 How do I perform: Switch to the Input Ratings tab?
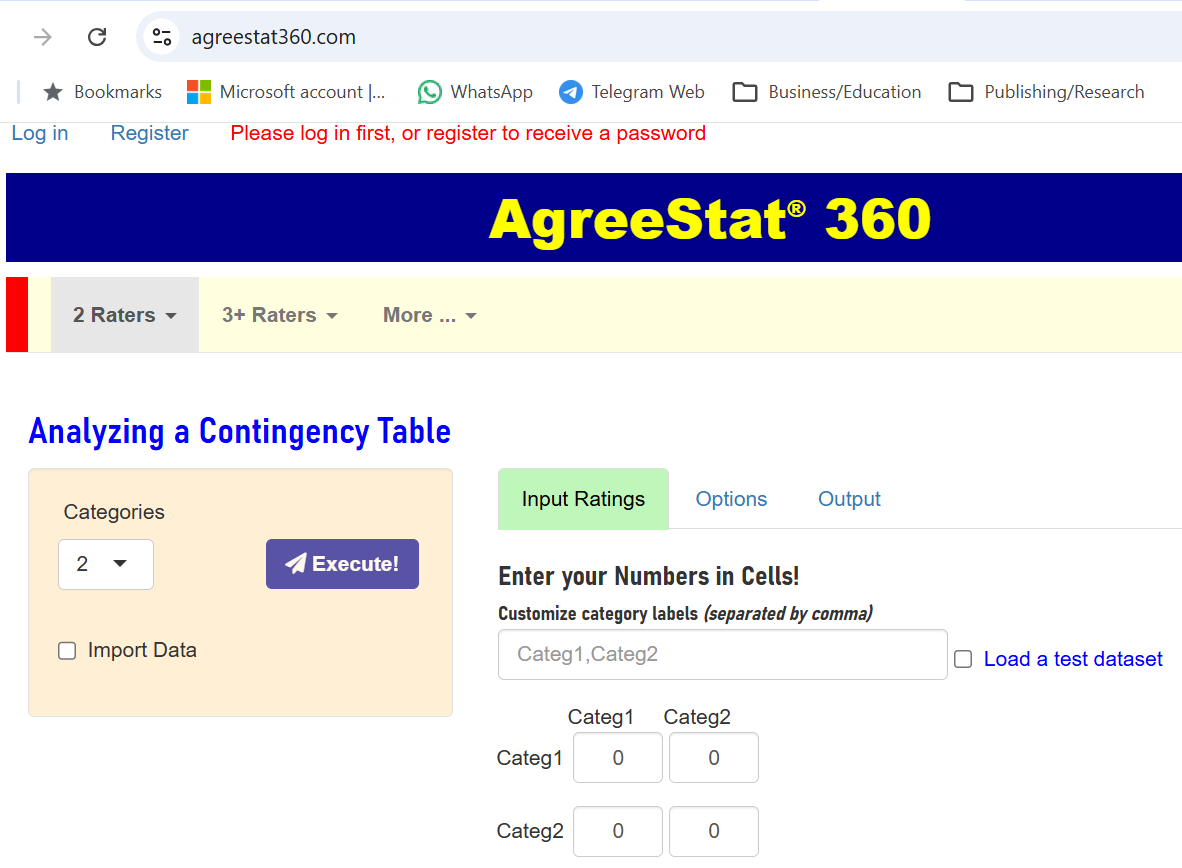coord(583,499)
